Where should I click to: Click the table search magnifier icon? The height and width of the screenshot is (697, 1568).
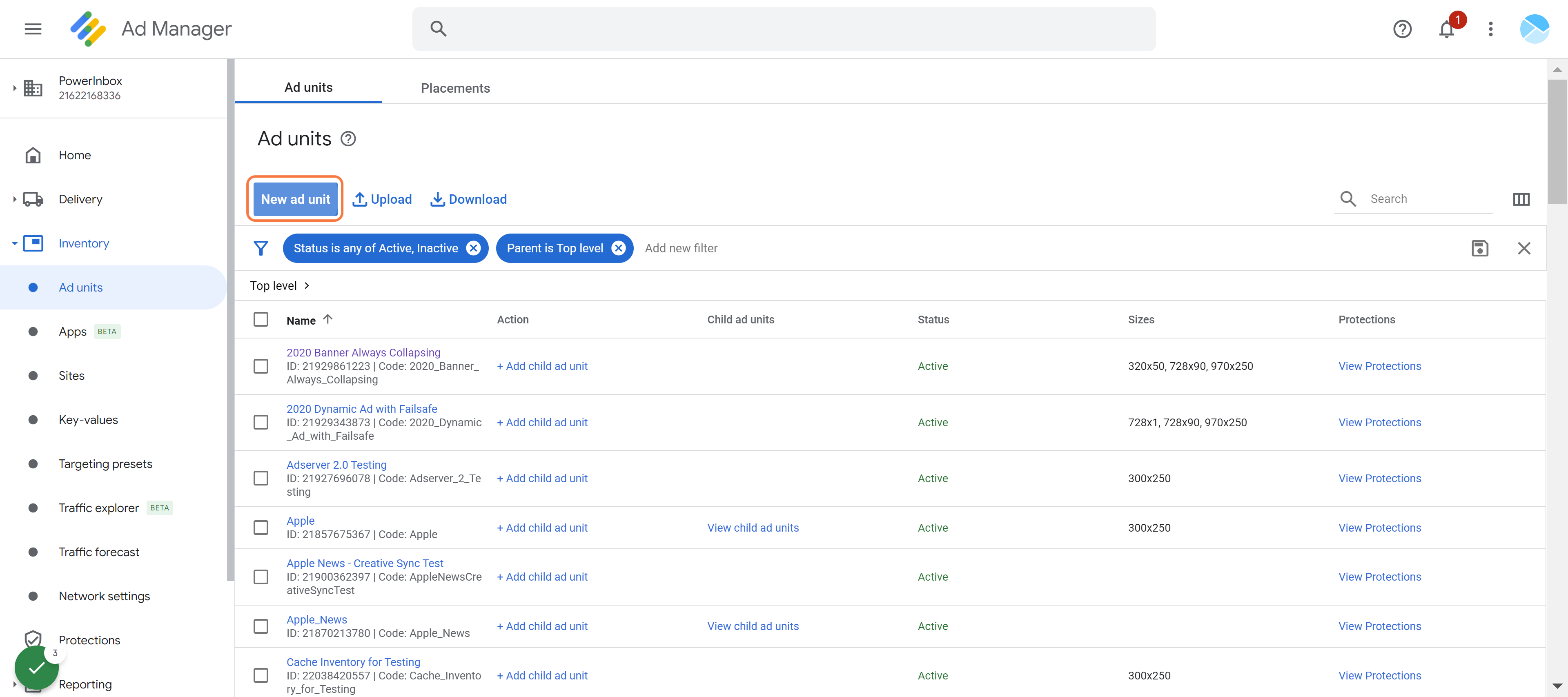[x=1347, y=199]
